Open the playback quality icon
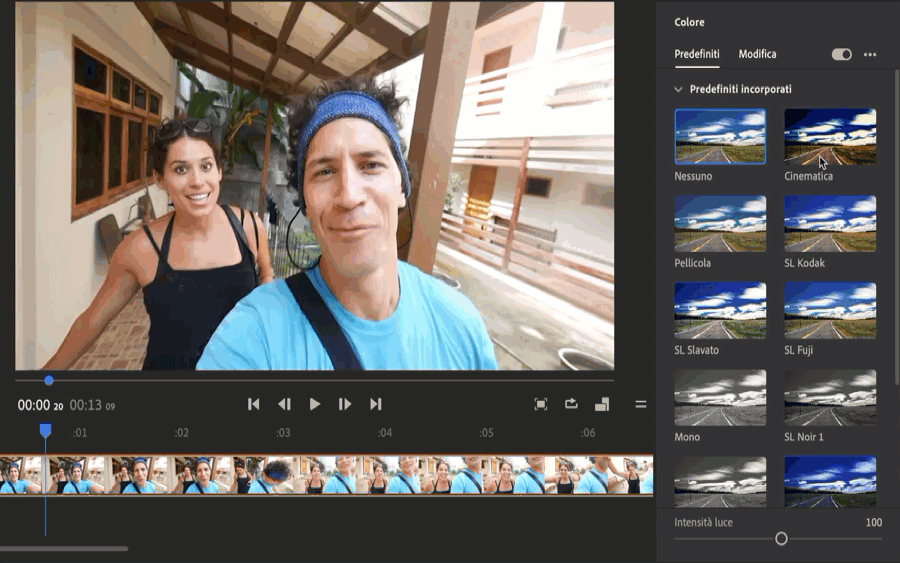This screenshot has width=900, height=563. pyautogui.click(x=602, y=404)
